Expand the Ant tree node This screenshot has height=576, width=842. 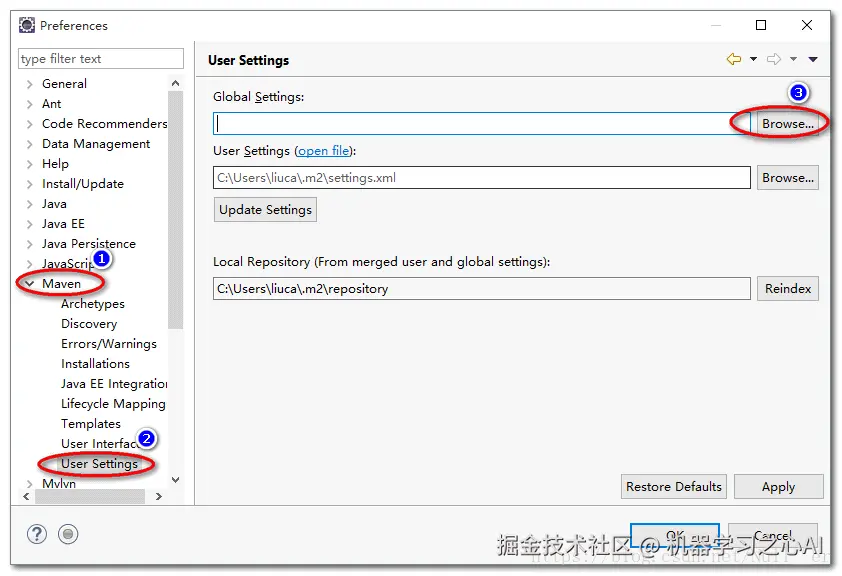pos(30,104)
